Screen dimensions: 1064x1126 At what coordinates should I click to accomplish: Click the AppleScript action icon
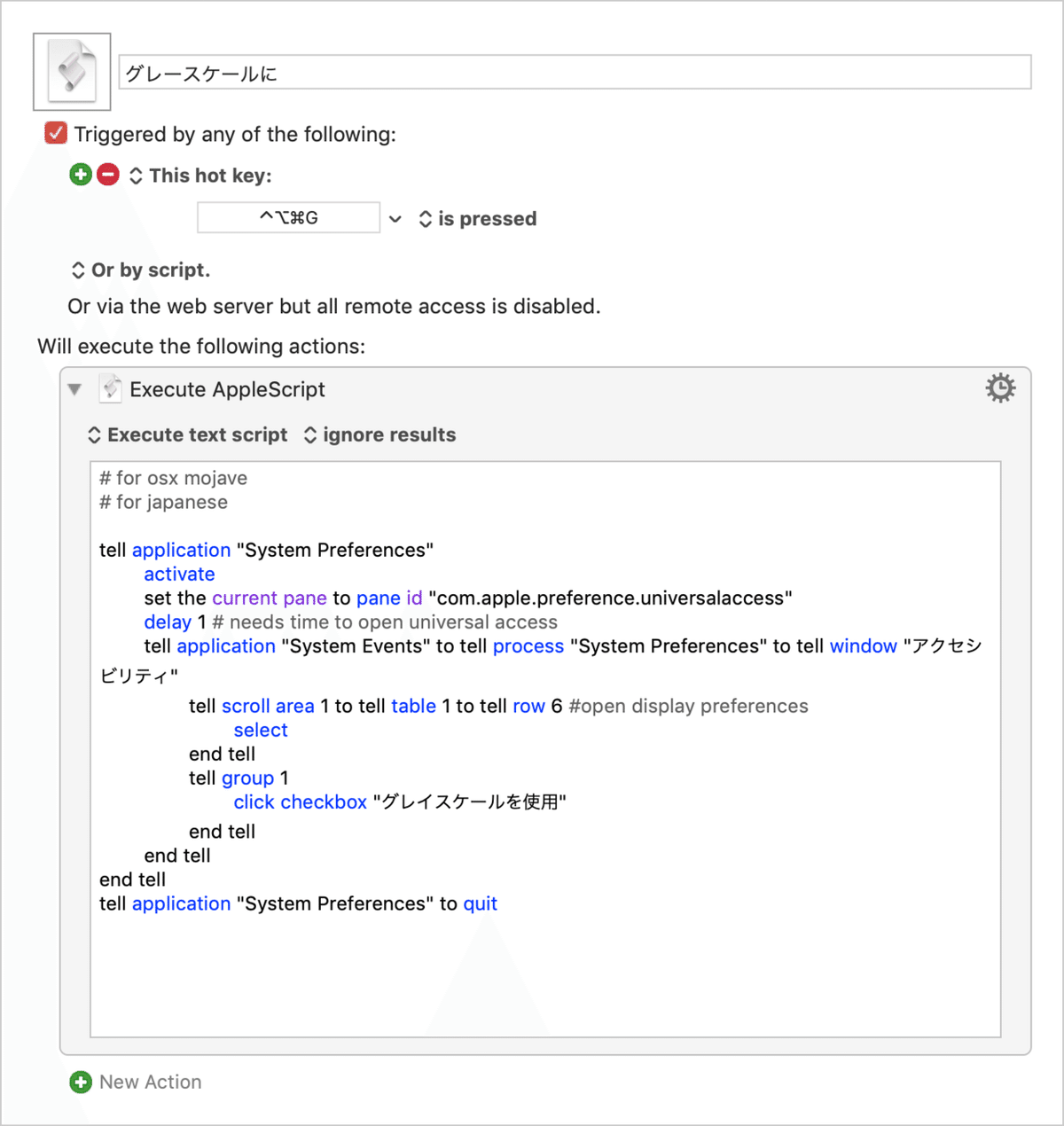[110, 388]
